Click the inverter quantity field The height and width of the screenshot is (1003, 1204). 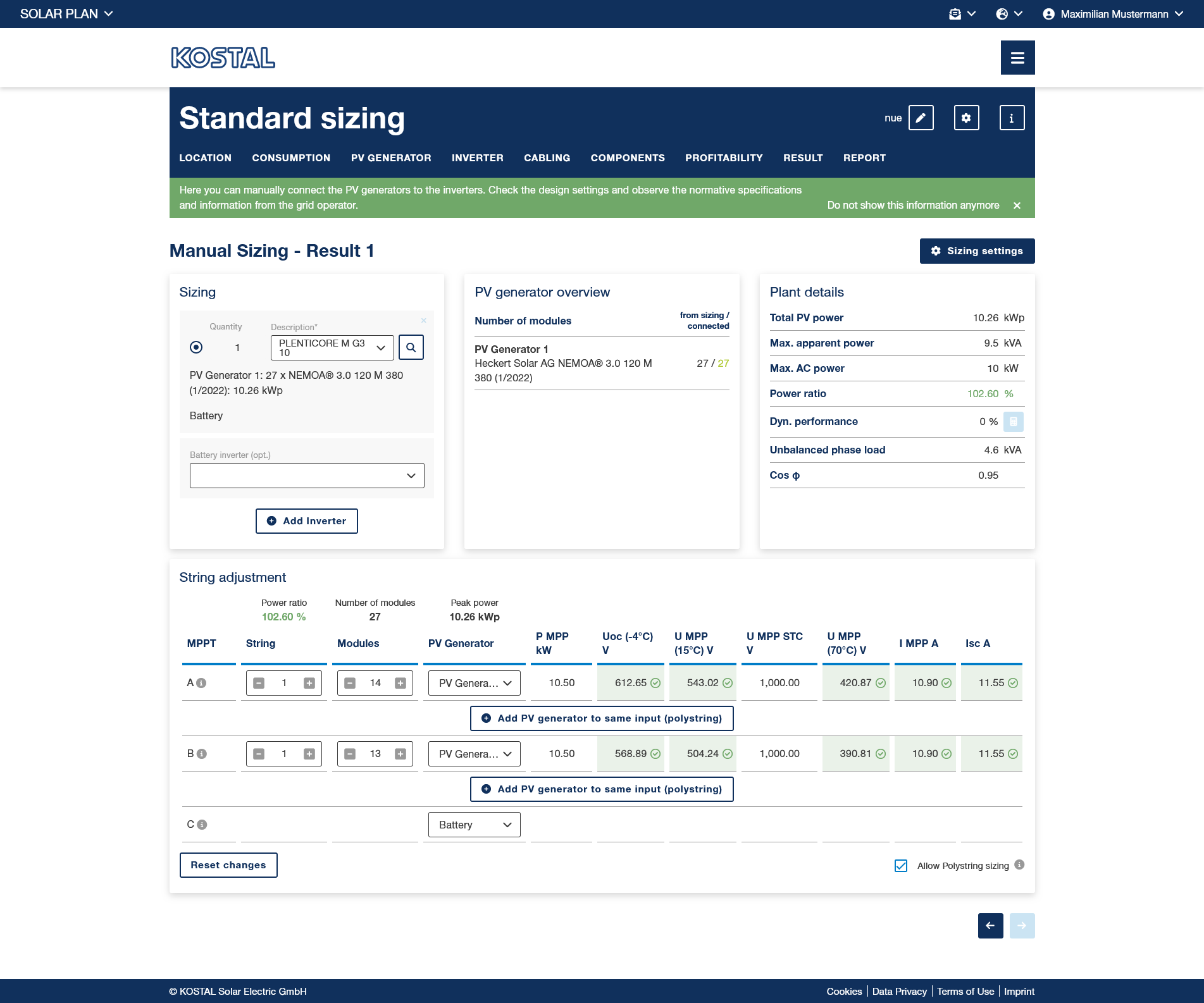(x=237, y=348)
